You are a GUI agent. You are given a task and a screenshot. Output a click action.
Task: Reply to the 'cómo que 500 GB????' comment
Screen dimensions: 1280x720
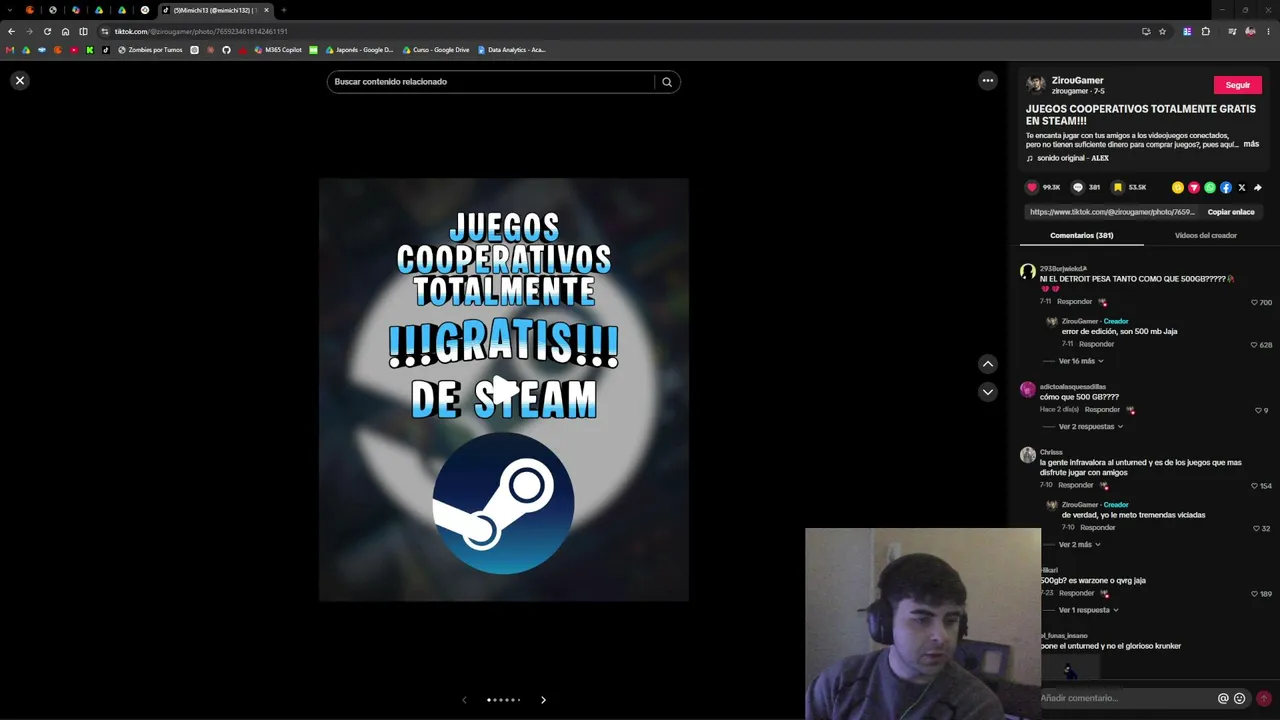[x=1102, y=409]
